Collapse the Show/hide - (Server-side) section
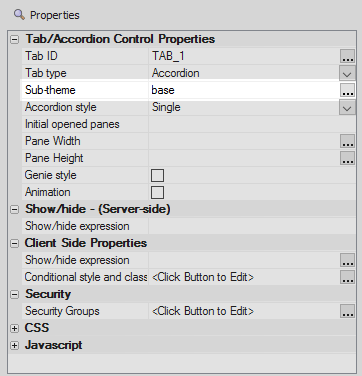The image size is (362, 376). tap(14, 209)
